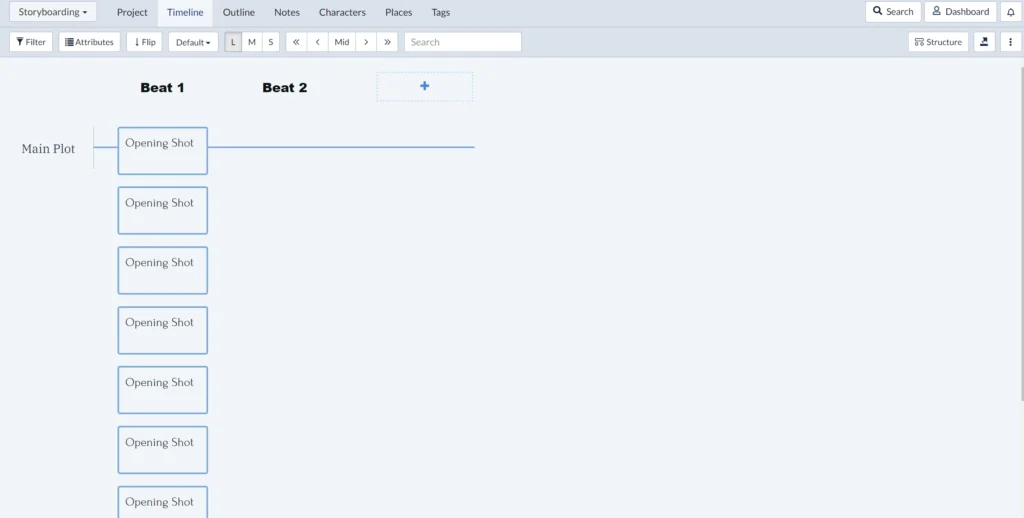The height and width of the screenshot is (518, 1024).
Task: Add a new beat with plus
Action: tap(424, 86)
